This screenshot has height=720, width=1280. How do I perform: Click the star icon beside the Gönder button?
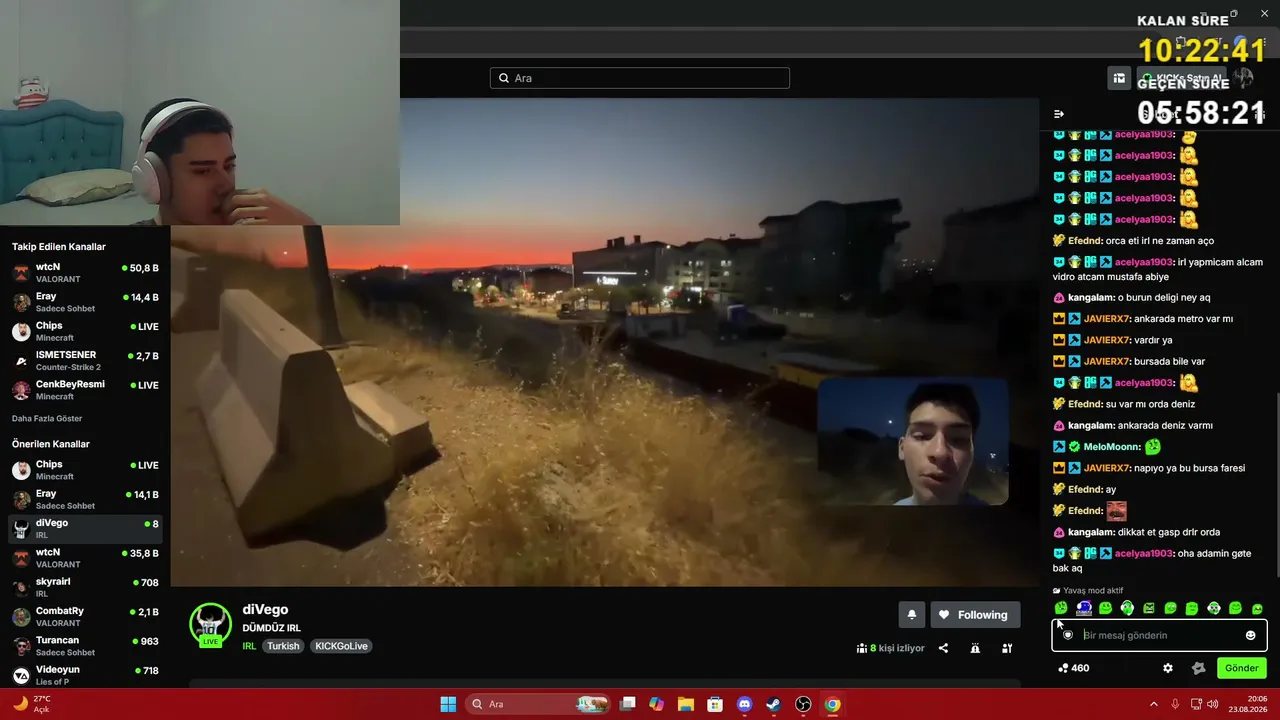1198,668
